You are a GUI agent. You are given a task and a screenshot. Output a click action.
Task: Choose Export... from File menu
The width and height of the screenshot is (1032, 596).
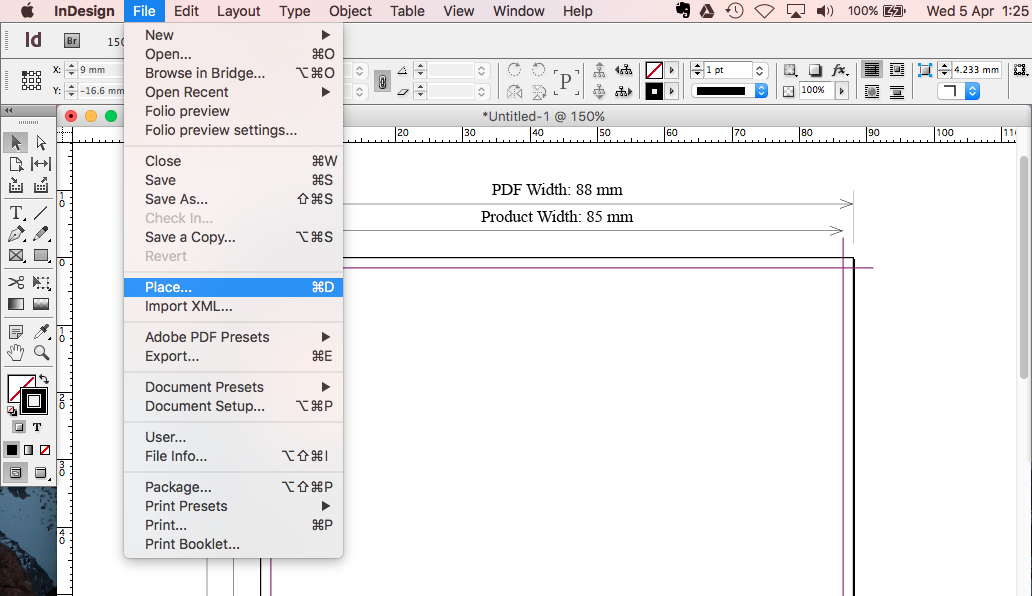[x=234, y=356]
